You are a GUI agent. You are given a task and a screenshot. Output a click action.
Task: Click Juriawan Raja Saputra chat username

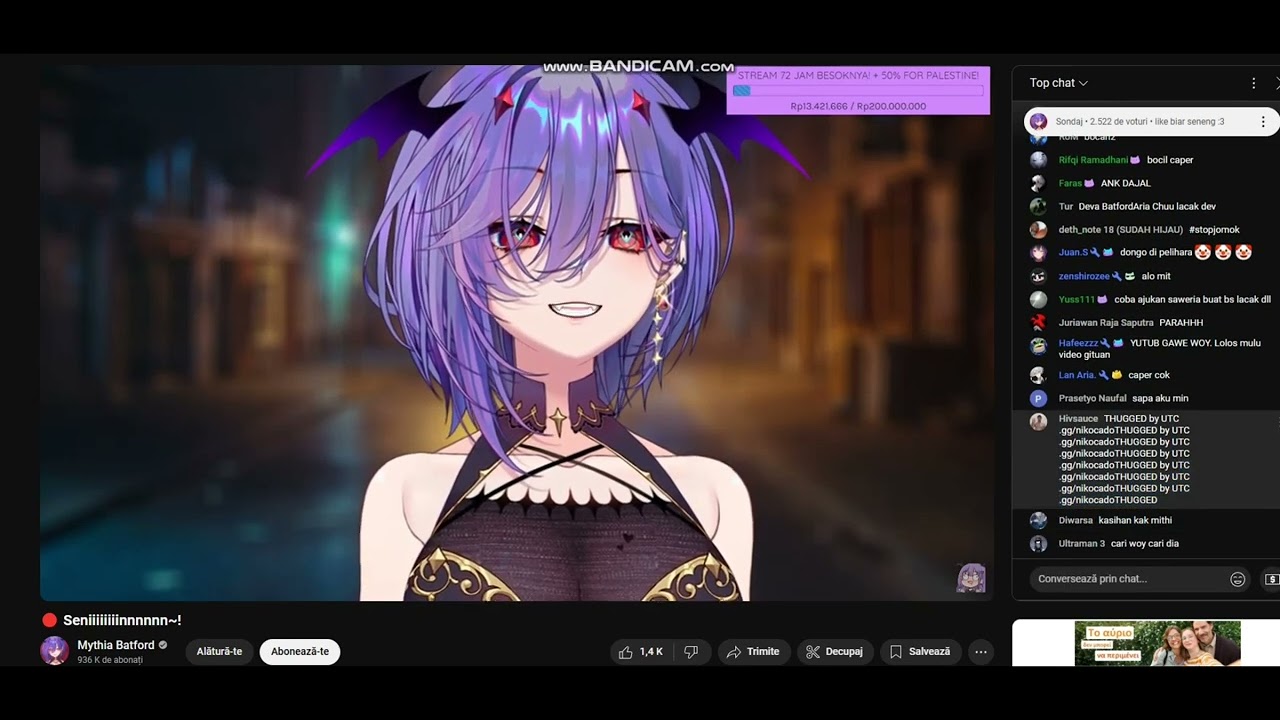coord(1106,322)
